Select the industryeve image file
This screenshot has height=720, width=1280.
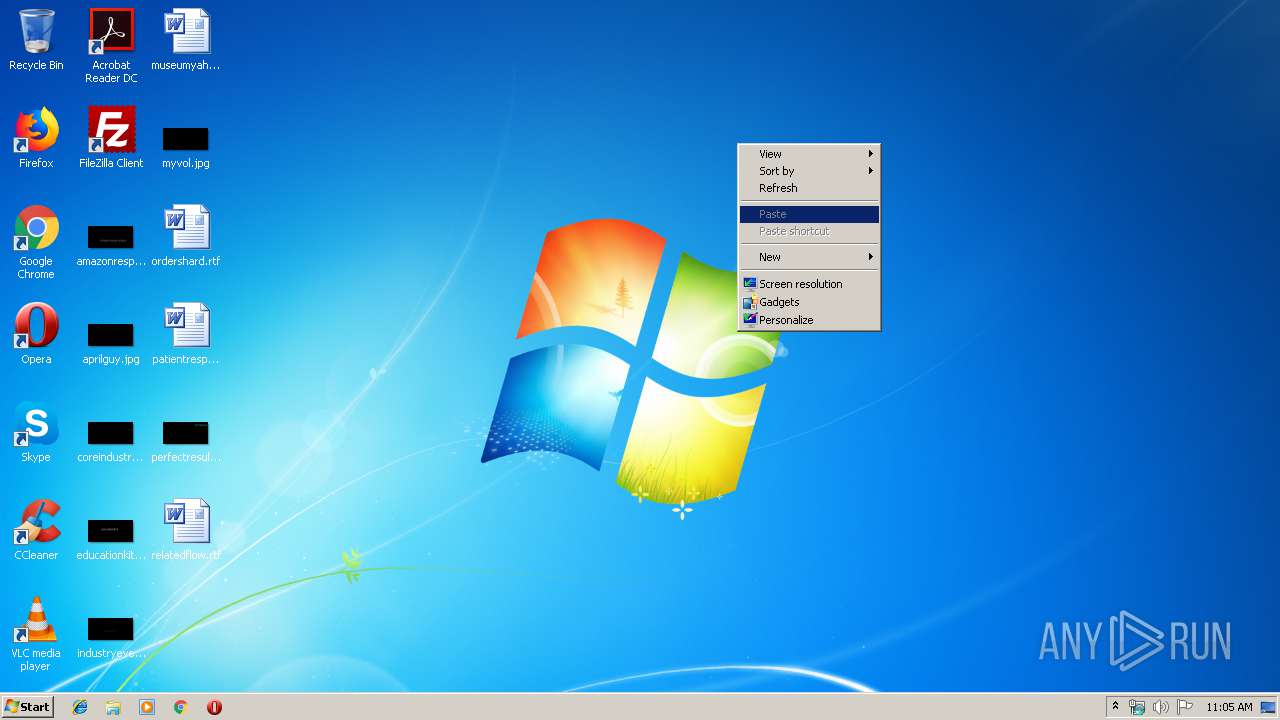coord(111,637)
